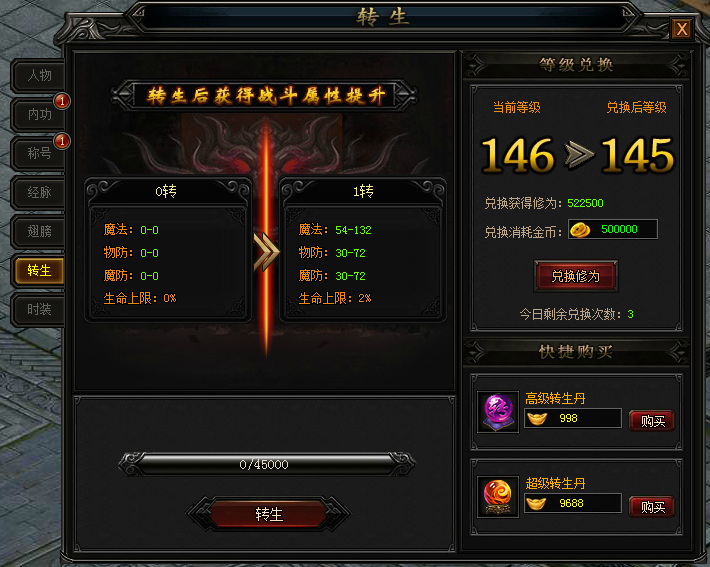Click the gold coin icon beside 500000
This screenshot has height=567, width=710.
580,230
